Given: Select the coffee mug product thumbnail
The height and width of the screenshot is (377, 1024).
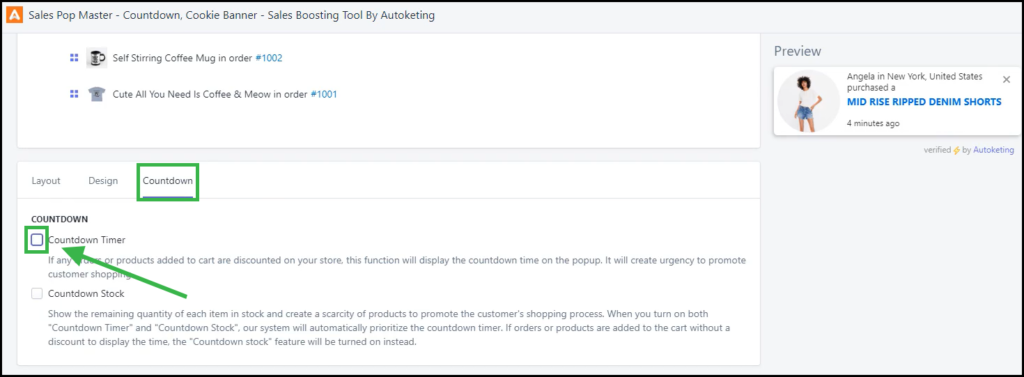Looking at the screenshot, I should 97,58.
